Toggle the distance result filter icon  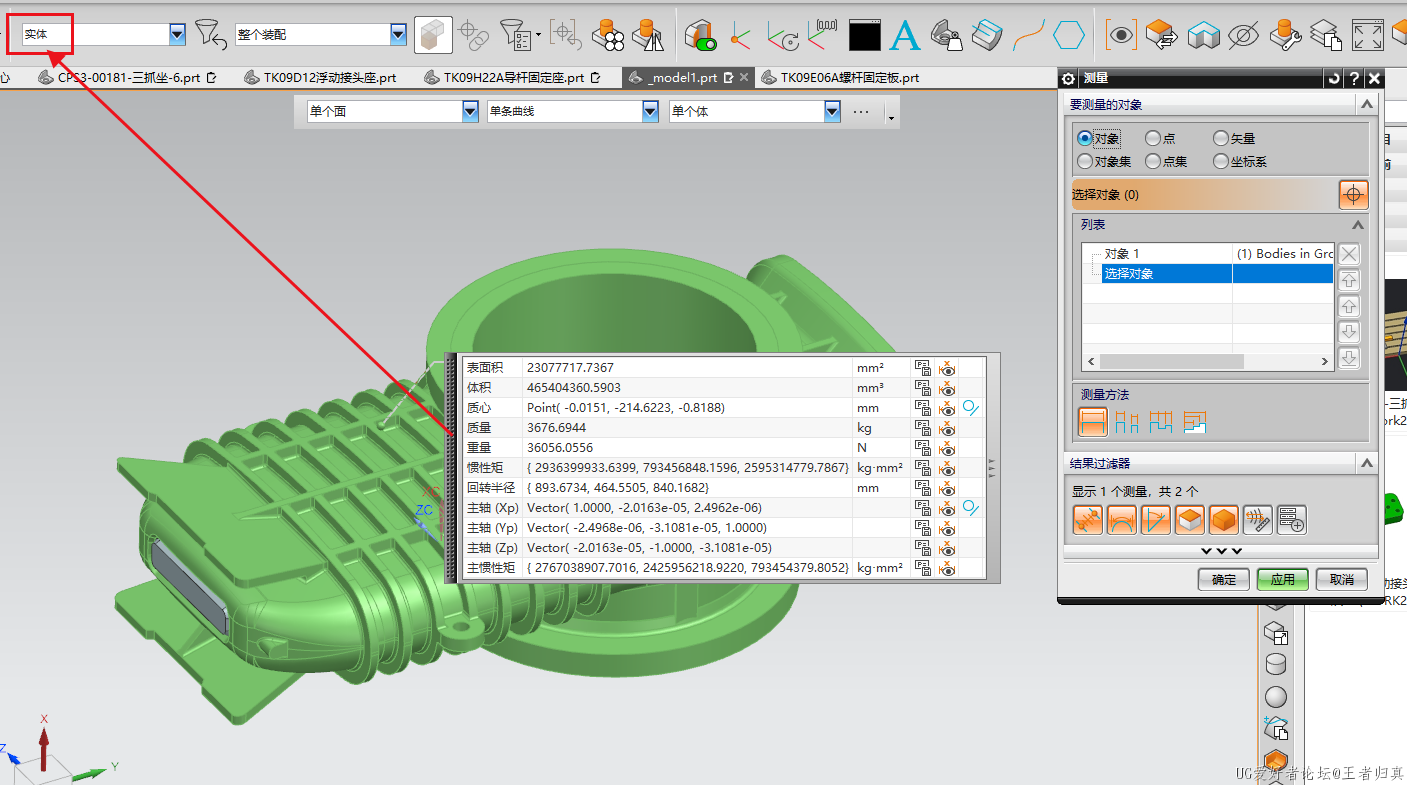coord(1088,519)
